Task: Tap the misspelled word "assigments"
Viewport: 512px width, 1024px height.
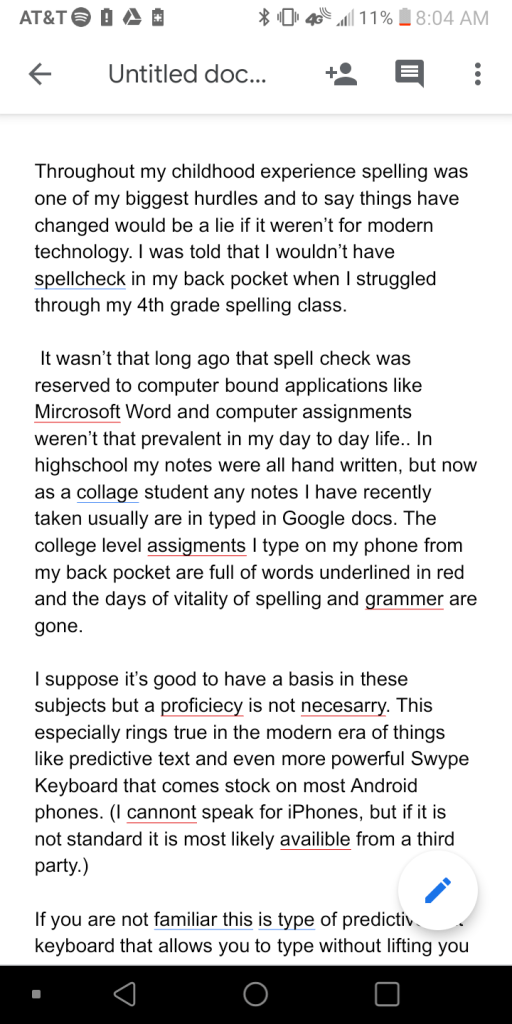Action: pos(197,545)
